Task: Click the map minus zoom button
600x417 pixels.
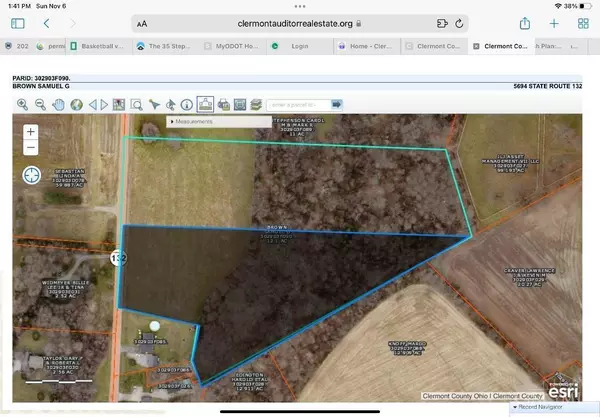Action: (31, 148)
